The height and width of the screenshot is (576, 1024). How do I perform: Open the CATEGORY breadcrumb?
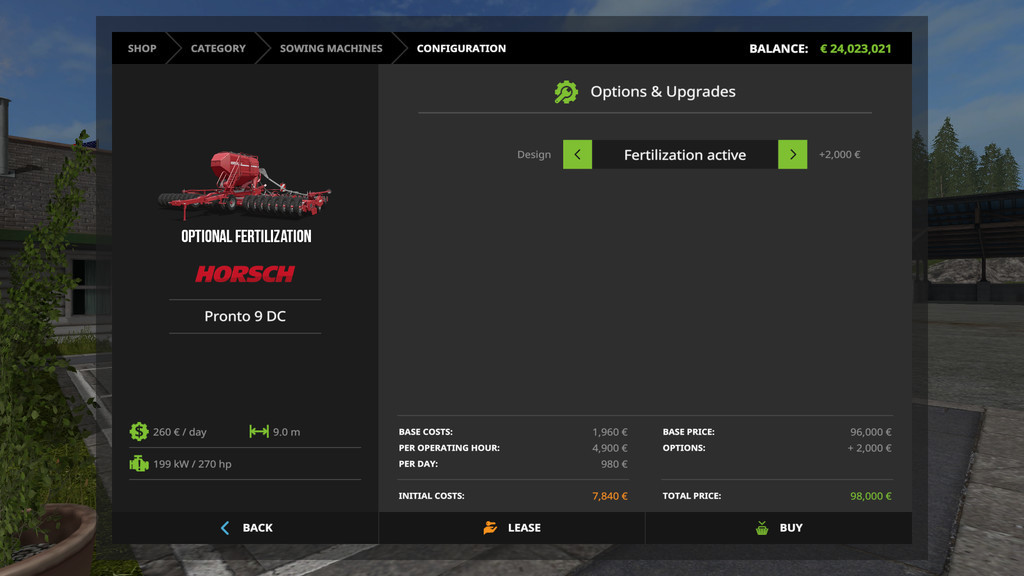click(218, 48)
